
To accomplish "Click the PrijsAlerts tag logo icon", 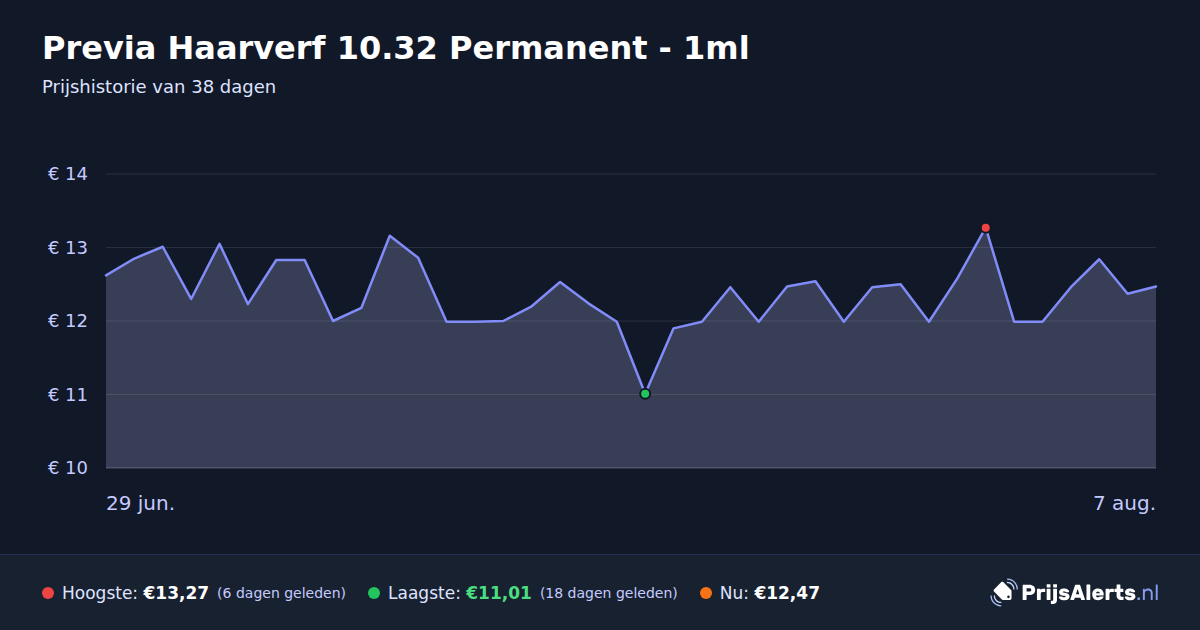I will coord(1003,592).
